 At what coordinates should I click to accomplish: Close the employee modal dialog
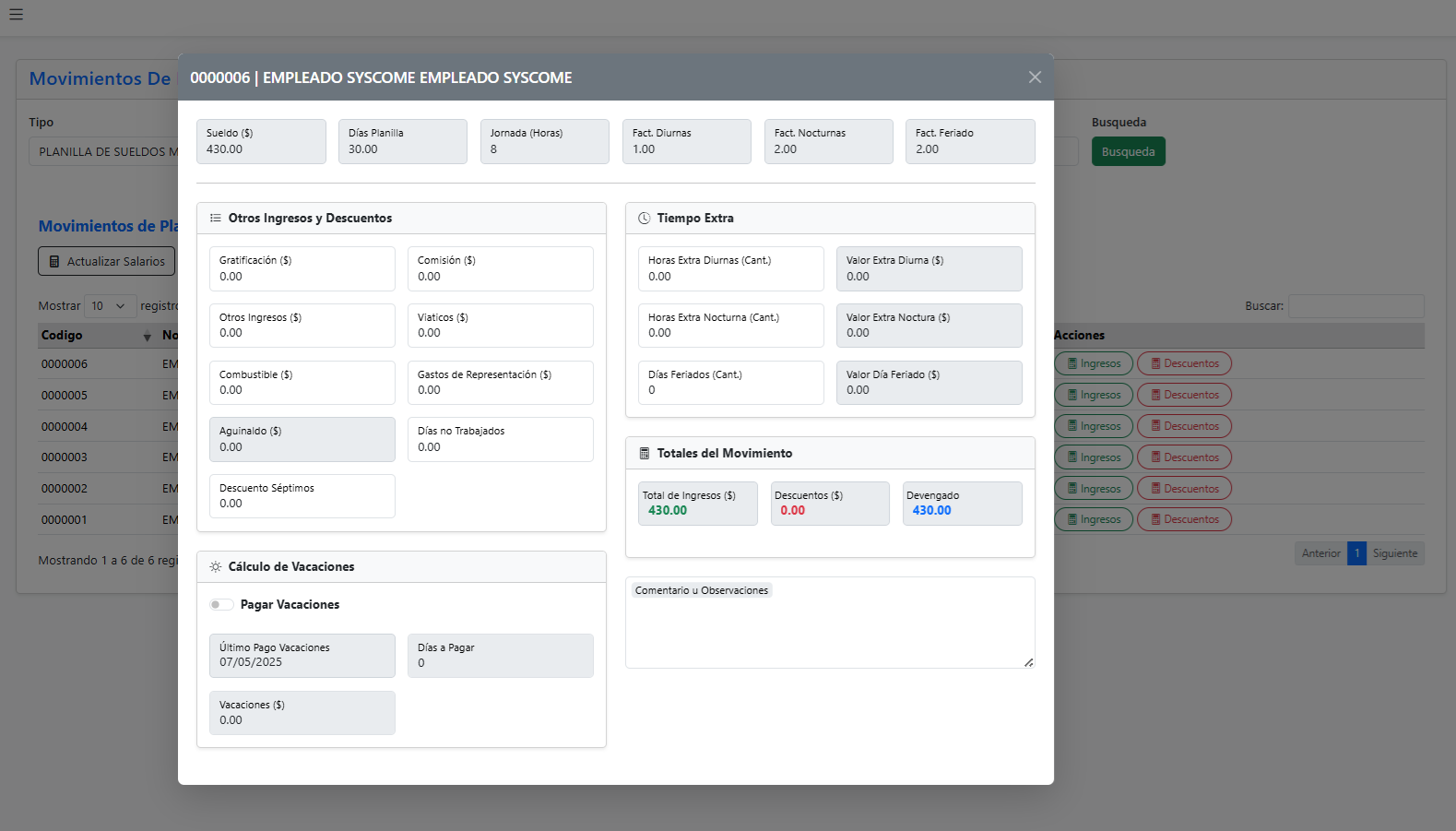coord(1035,77)
